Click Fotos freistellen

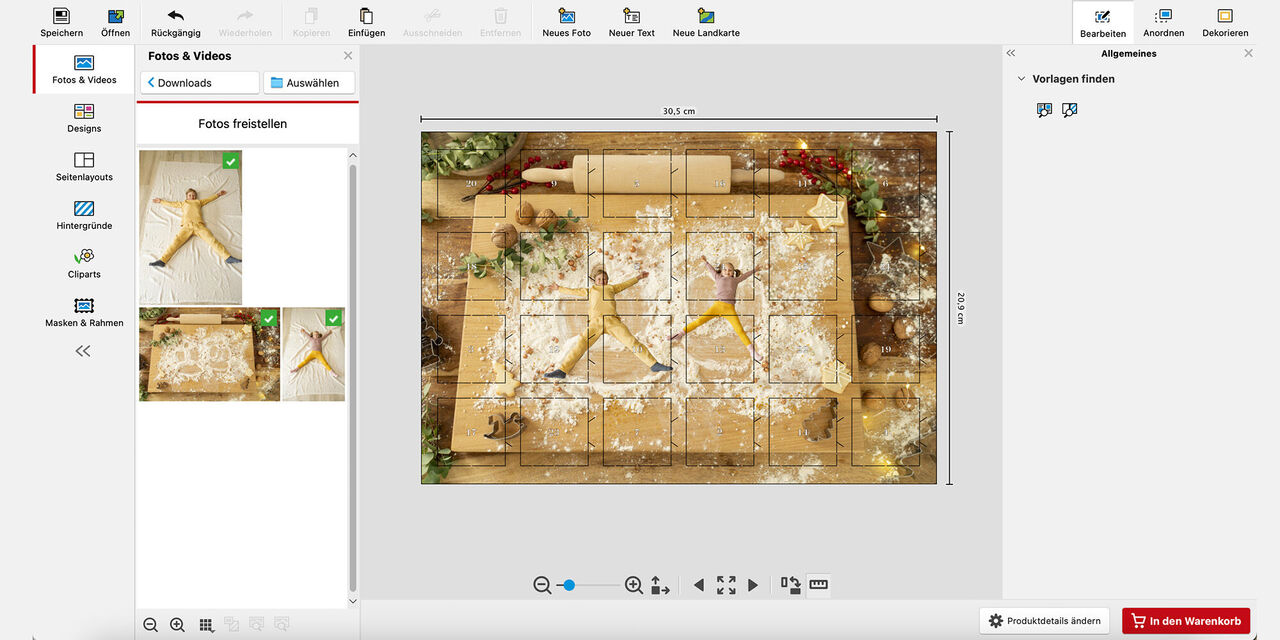[243, 124]
